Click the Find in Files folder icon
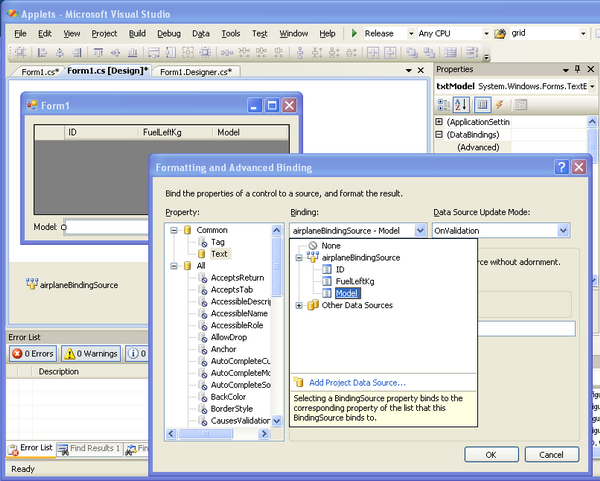 [x=500, y=34]
